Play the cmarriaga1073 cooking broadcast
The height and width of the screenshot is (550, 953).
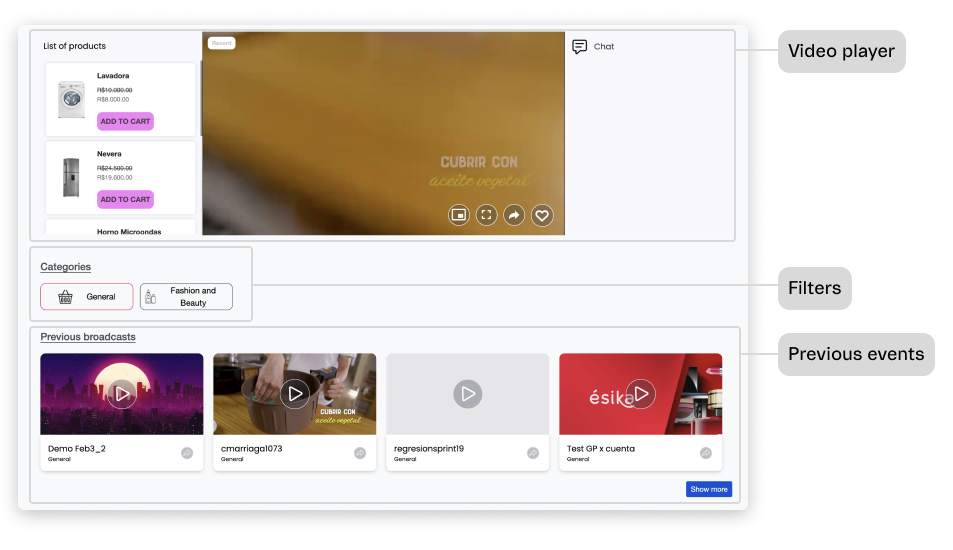[x=295, y=394]
